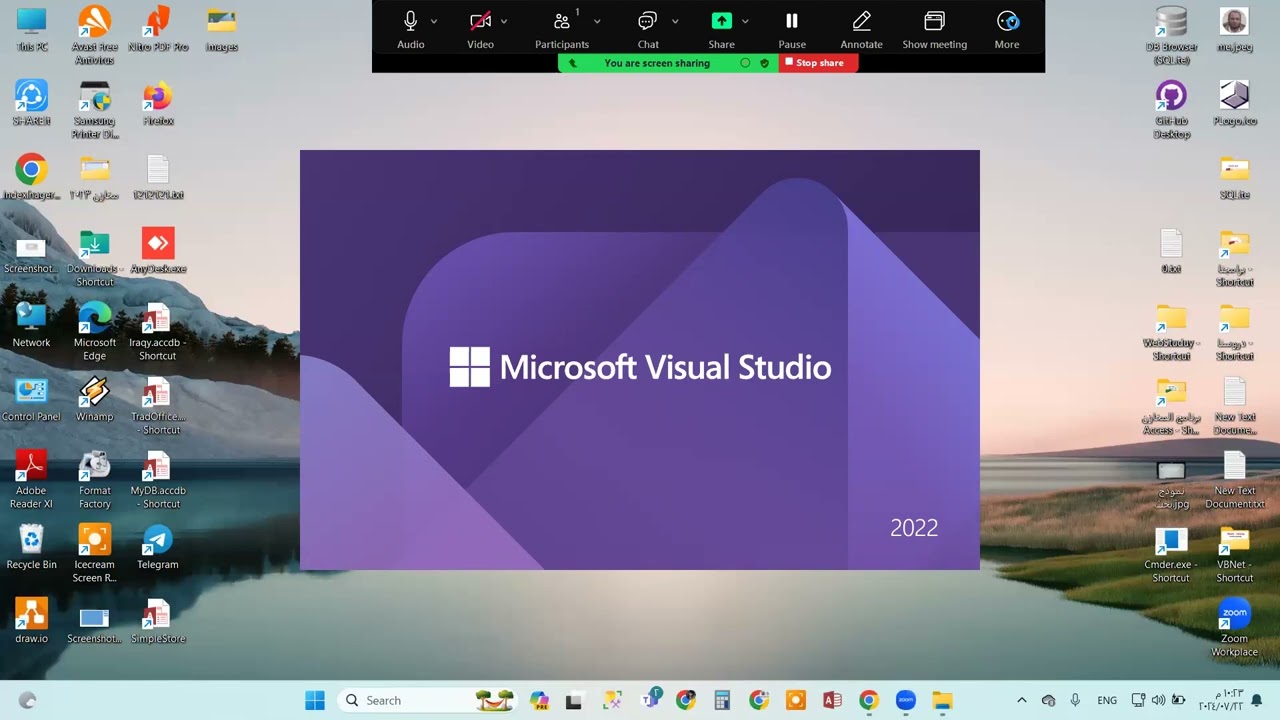Show hidden system tray icons

click(x=1021, y=700)
